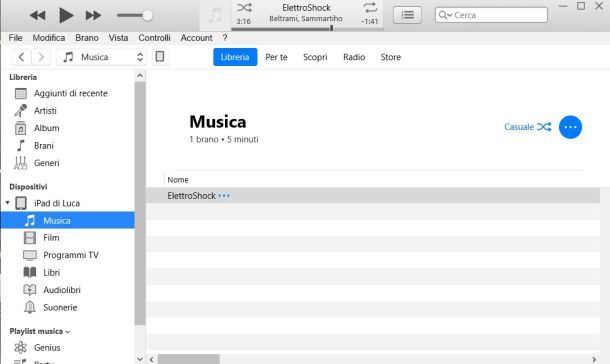
Task: Skip forward to the next track
Action: coord(93,16)
